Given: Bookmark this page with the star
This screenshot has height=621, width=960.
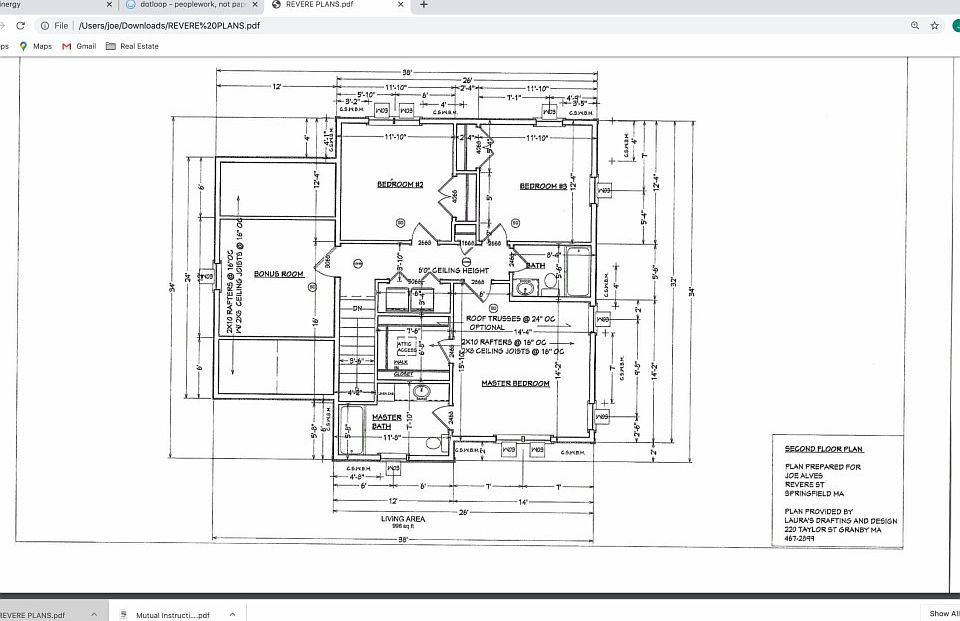Looking at the screenshot, I should 934,26.
